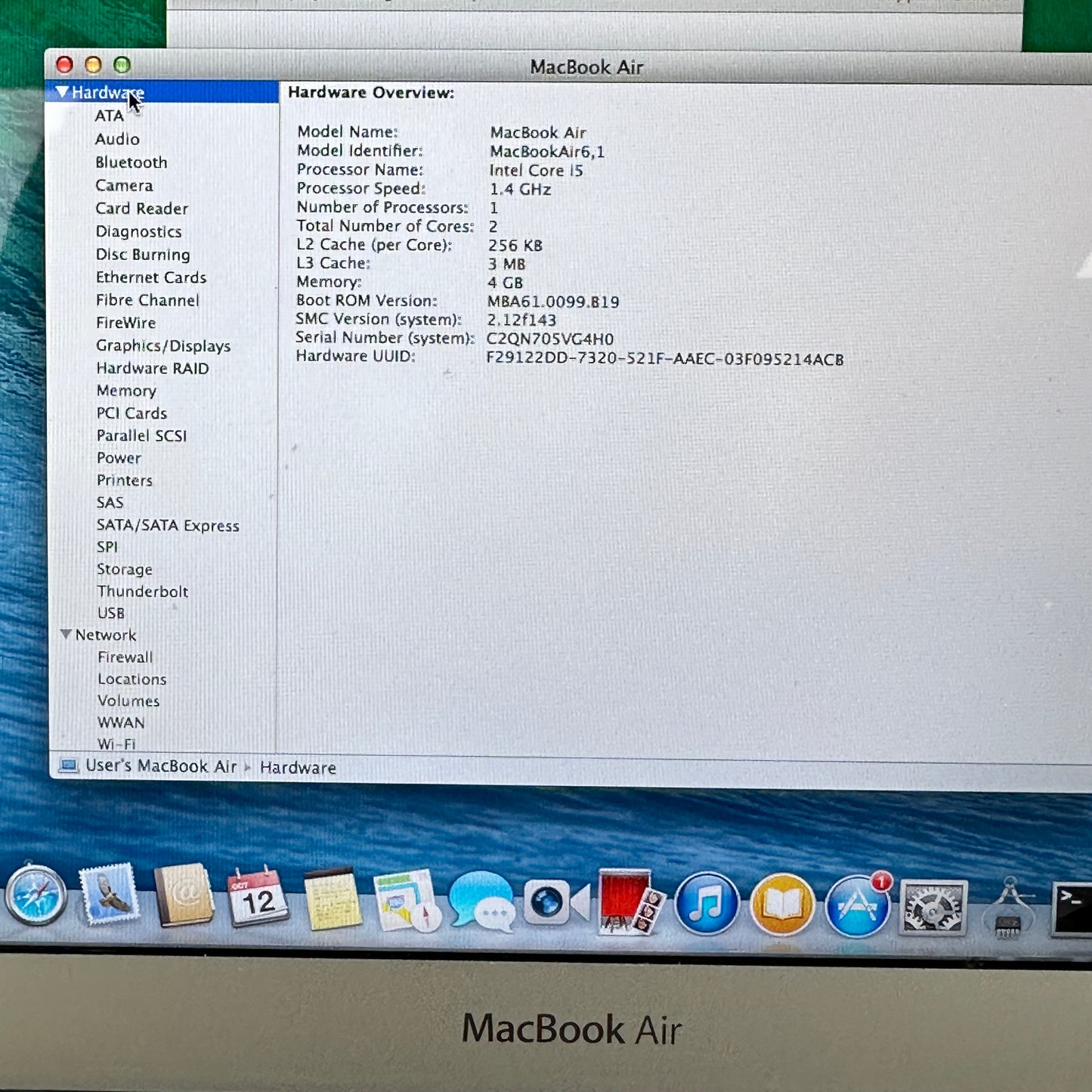Select Volumes under Network
Screen dimensions: 1092x1092
point(128,701)
